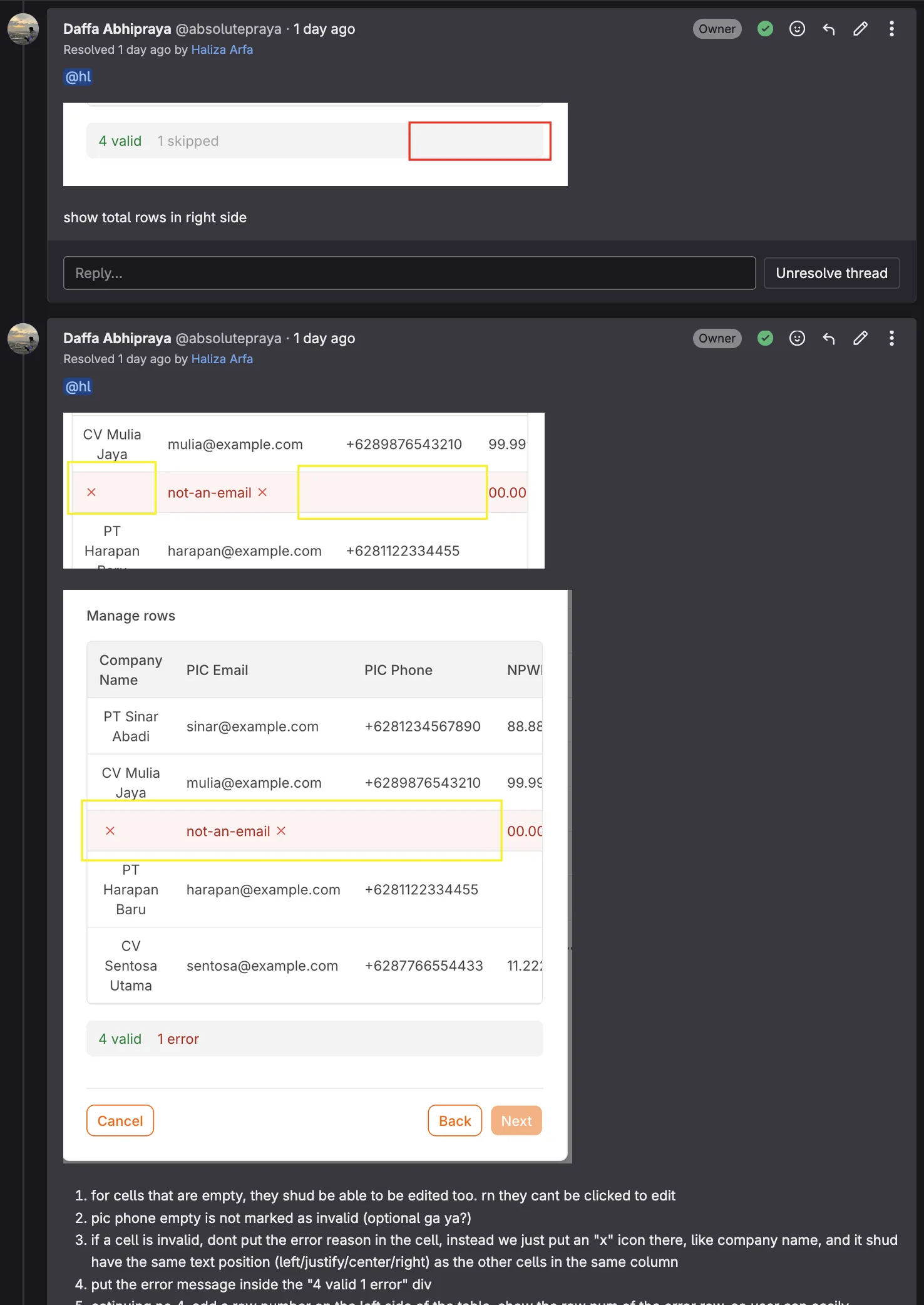Click reply arrow on second comment
The image size is (924, 1305).
tap(829, 338)
